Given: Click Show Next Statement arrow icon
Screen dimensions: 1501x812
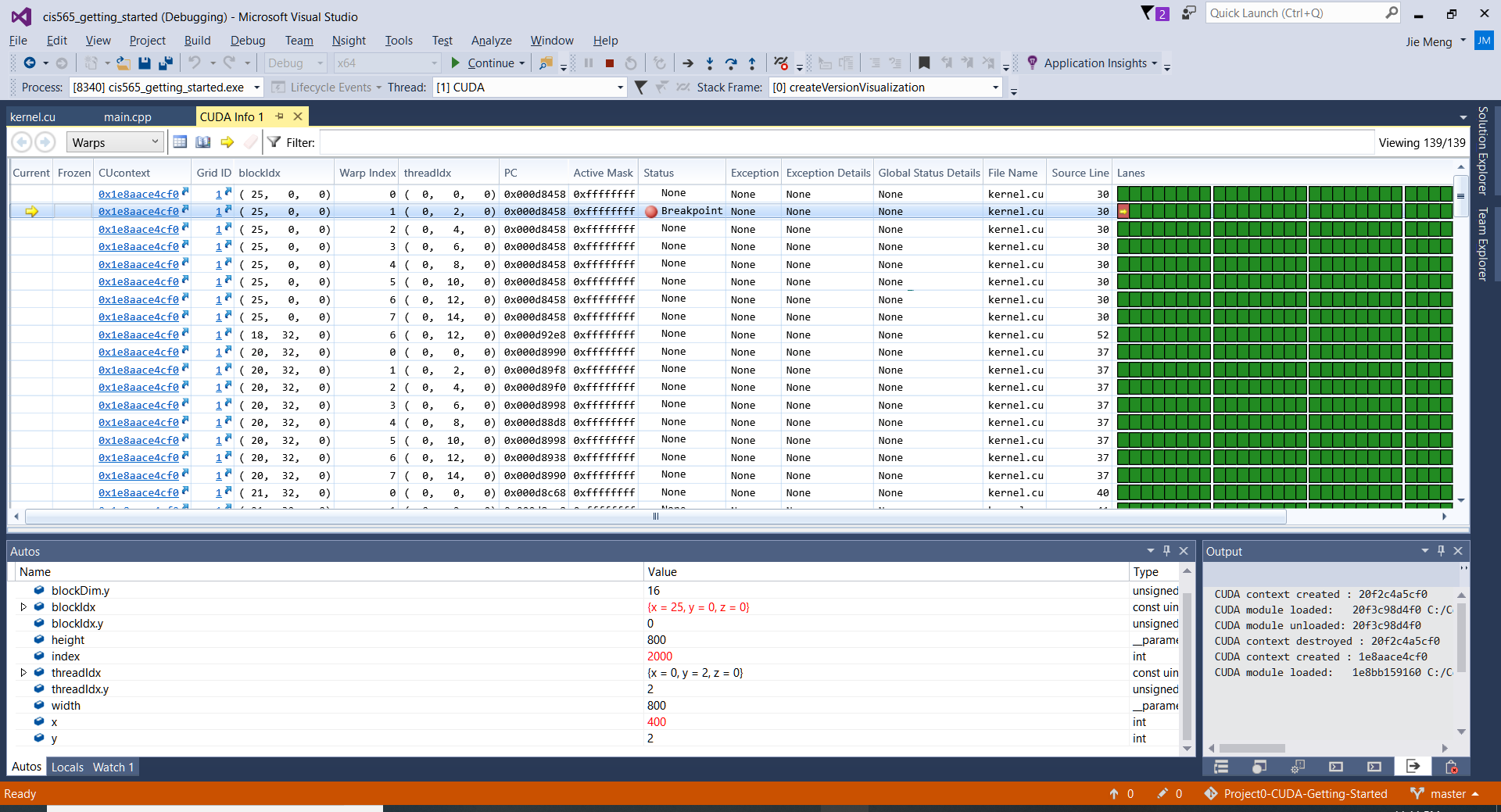Looking at the screenshot, I should coord(688,63).
